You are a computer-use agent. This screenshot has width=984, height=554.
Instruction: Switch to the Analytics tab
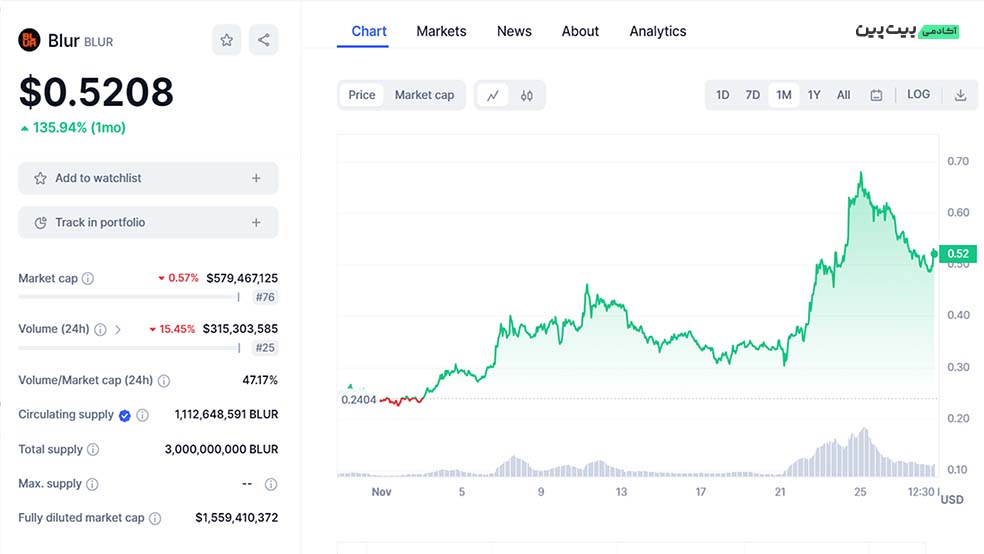[657, 31]
